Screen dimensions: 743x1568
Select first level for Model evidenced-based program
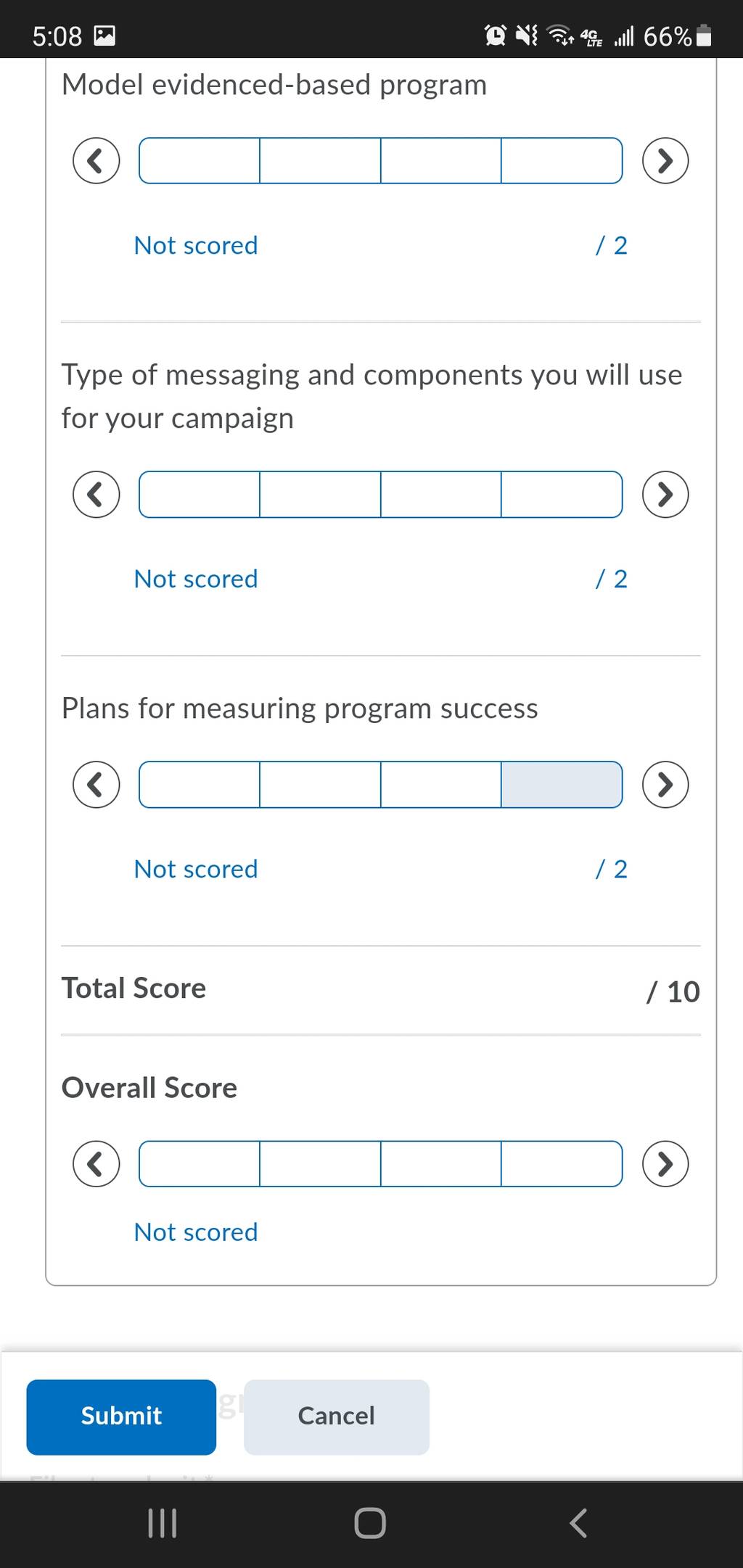click(x=200, y=160)
